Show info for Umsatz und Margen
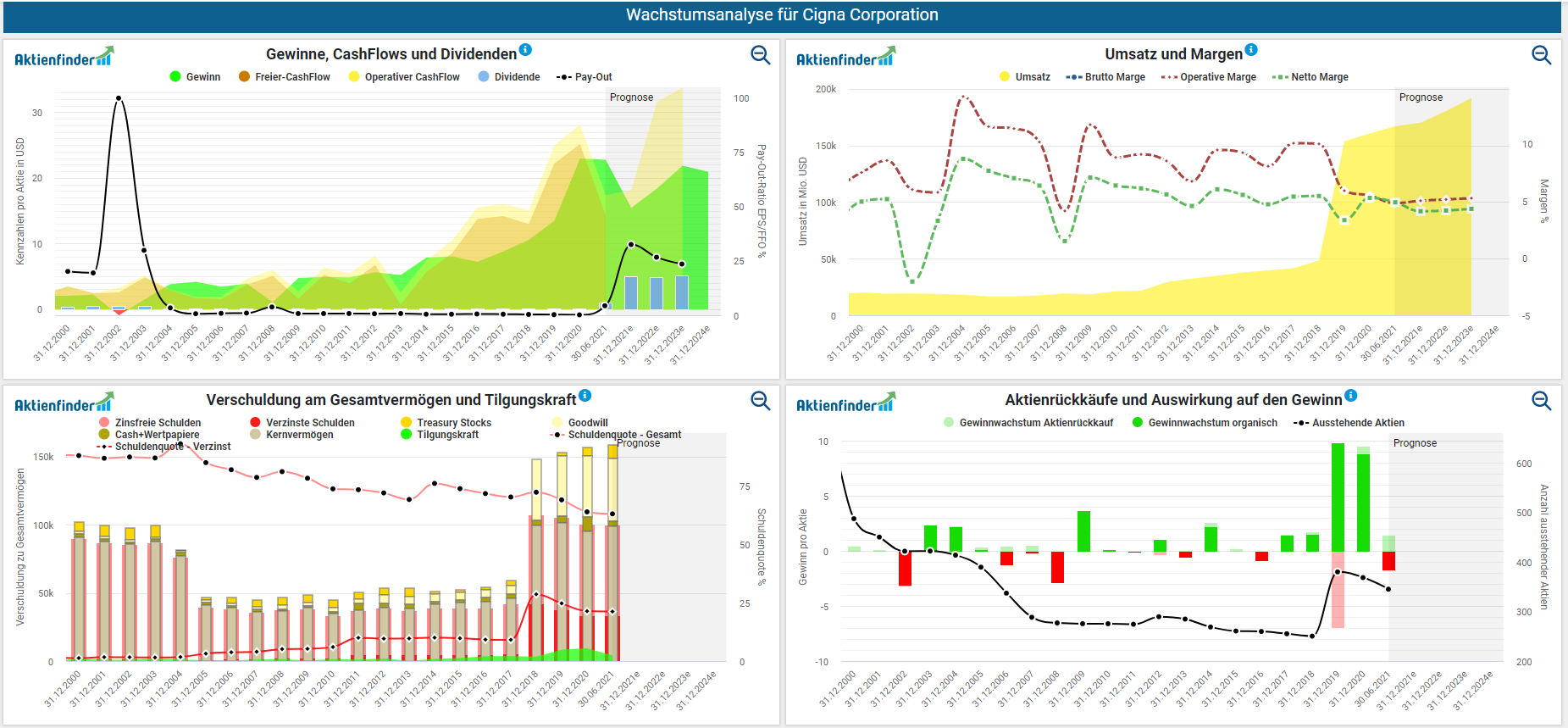The height and width of the screenshot is (728, 1568). click(x=1251, y=49)
